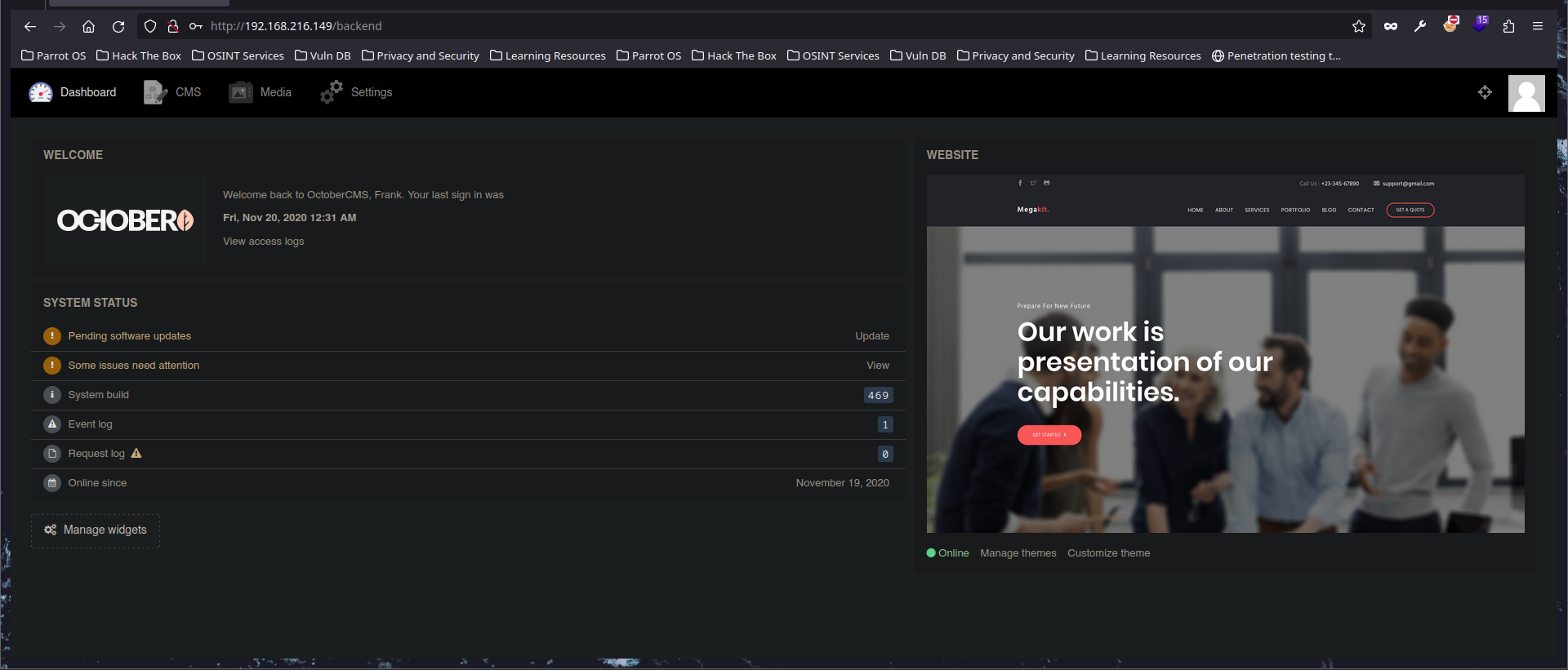The height and width of the screenshot is (670, 1568).
Task: Click the browser back arrow
Action: pyautogui.click(x=30, y=26)
